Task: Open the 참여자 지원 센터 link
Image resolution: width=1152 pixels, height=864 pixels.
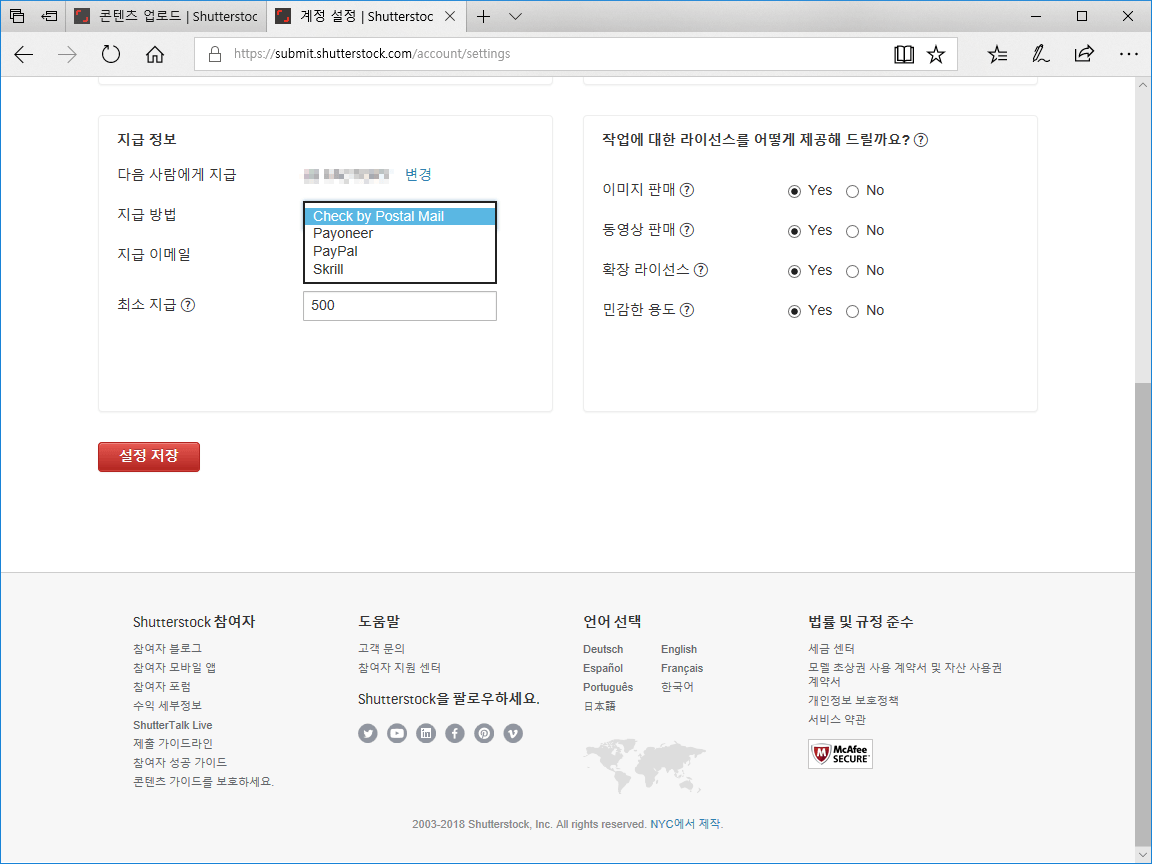Action: coord(400,668)
